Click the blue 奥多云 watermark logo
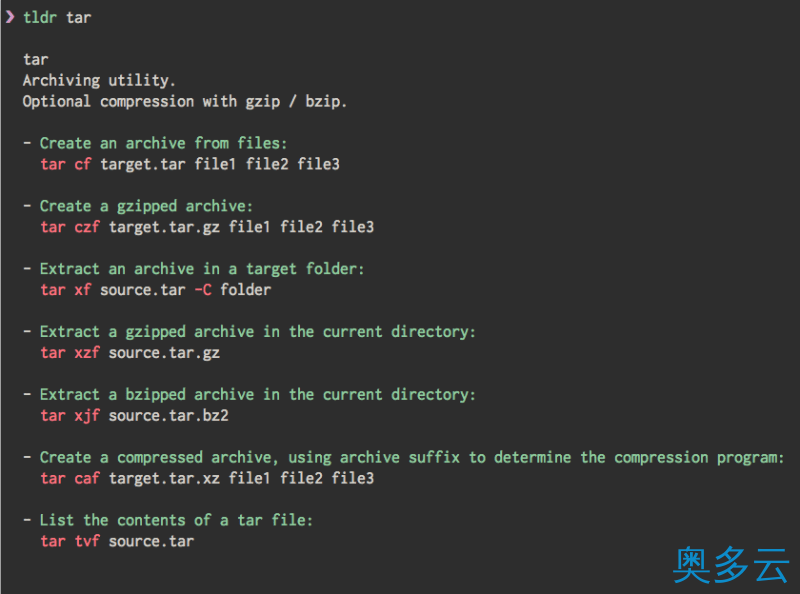This screenshot has width=800, height=594. tap(731, 565)
